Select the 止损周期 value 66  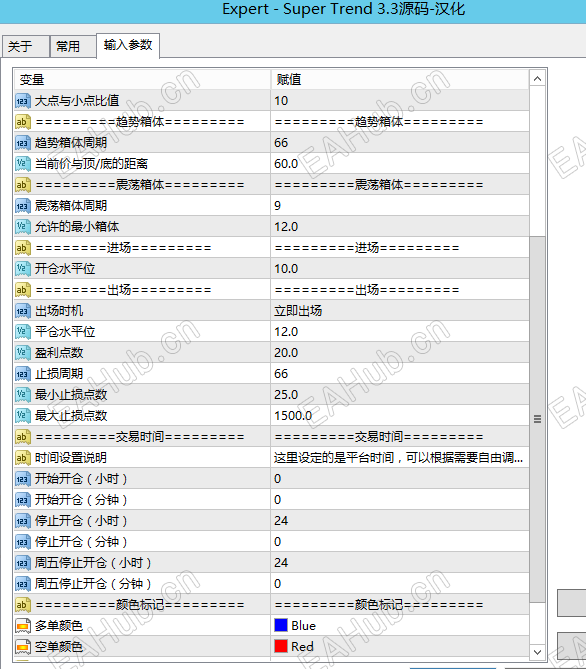(400, 374)
